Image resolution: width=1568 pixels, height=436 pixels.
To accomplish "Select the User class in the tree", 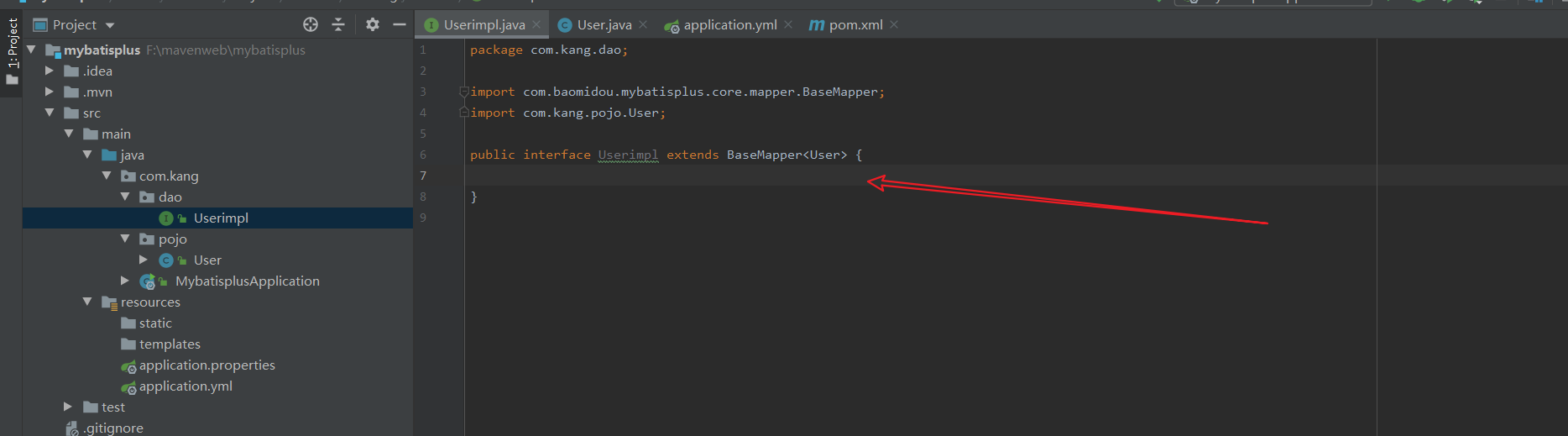I will 207,260.
